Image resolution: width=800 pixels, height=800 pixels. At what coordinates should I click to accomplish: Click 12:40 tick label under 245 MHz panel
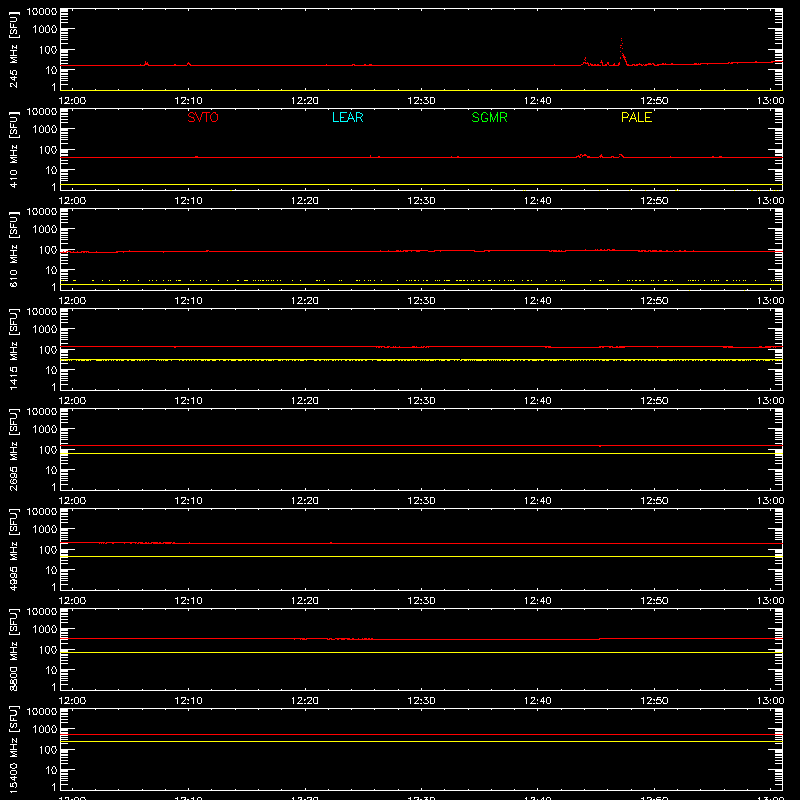pyautogui.click(x=538, y=101)
